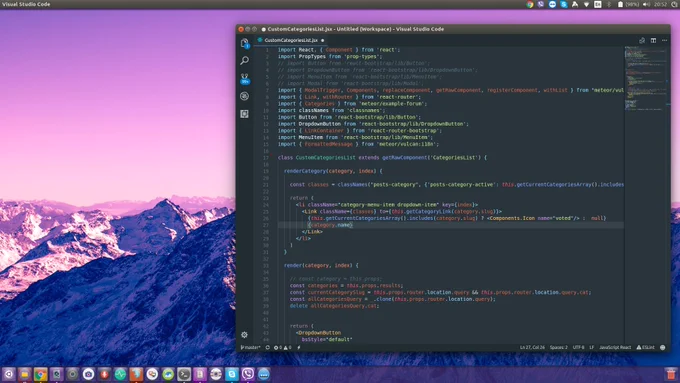Viewport: 680px width, 383px height.
Task: Open battery indicator in top panel
Action: point(628,4)
